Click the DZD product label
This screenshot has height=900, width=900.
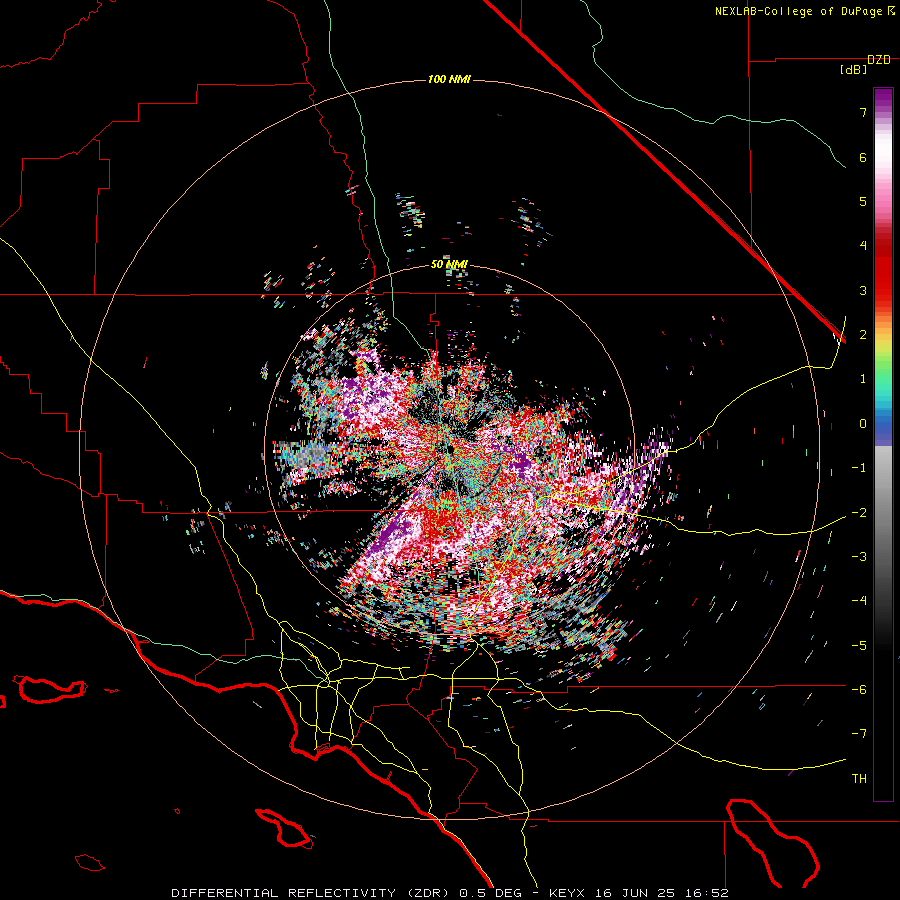coord(879,60)
